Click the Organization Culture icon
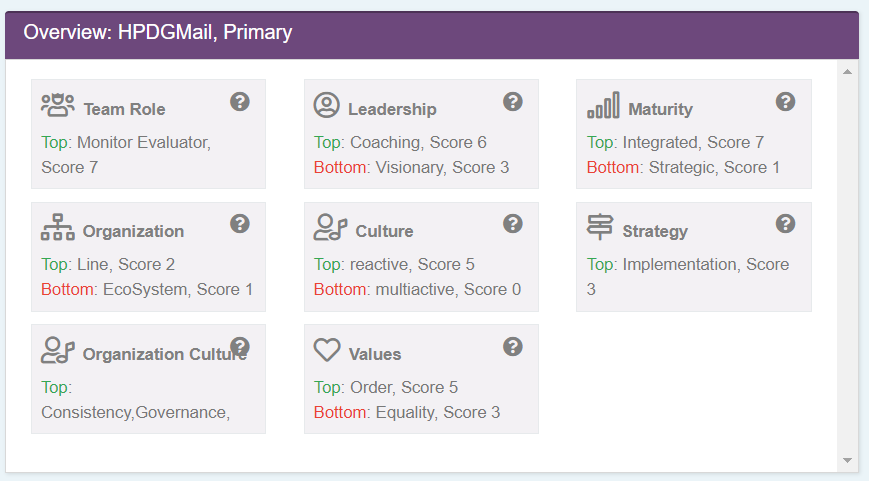869x481 pixels. pyautogui.click(x=58, y=350)
